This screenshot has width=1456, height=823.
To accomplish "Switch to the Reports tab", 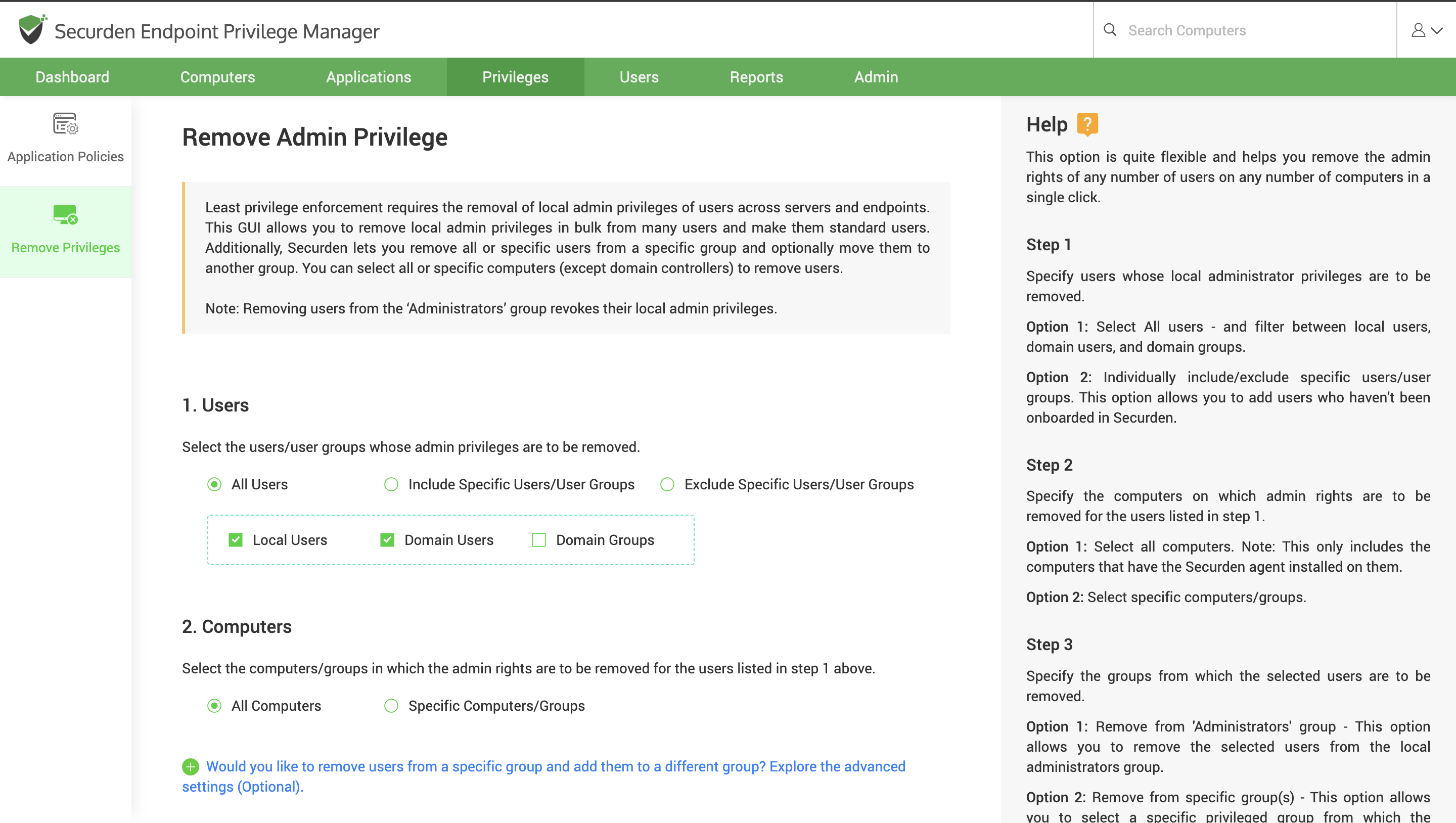I will point(756,76).
